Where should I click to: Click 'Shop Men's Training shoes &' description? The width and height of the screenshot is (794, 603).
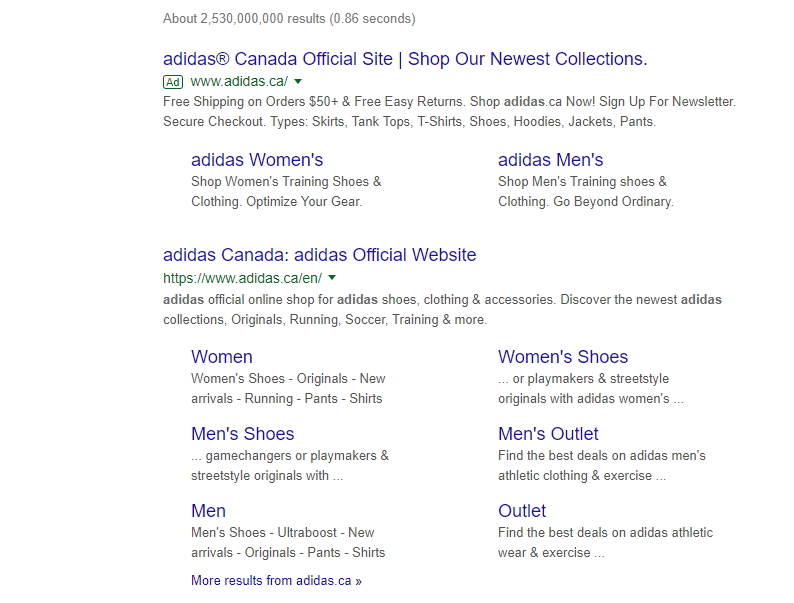[582, 182]
